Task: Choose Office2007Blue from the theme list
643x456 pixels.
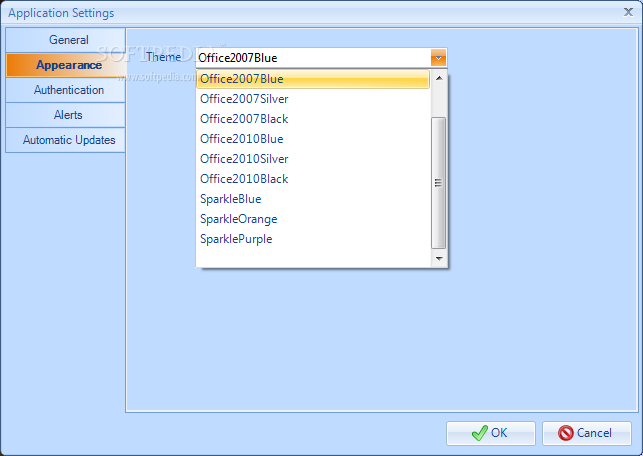Action: point(313,79)
